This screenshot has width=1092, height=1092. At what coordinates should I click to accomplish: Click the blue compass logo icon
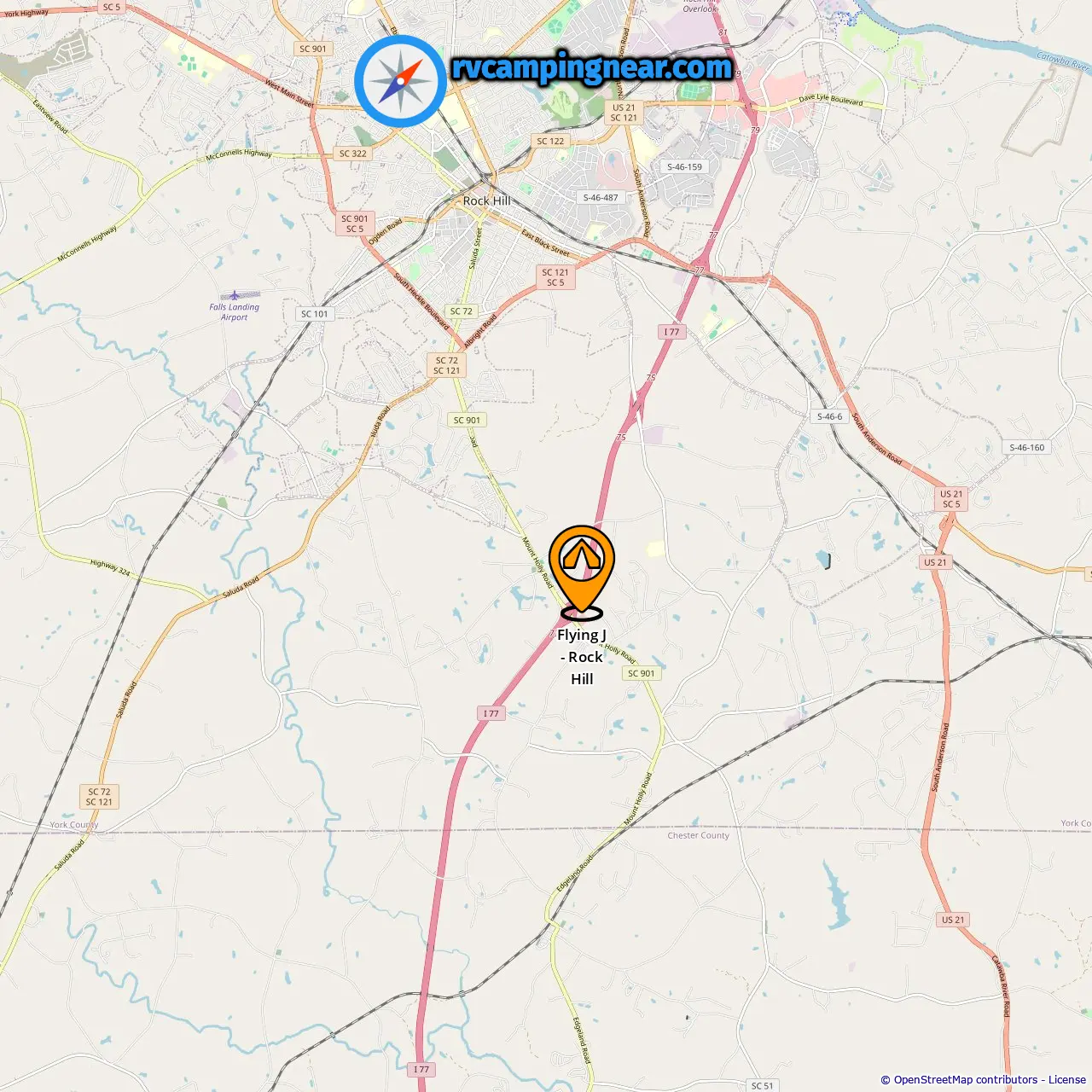pos(400,81)
